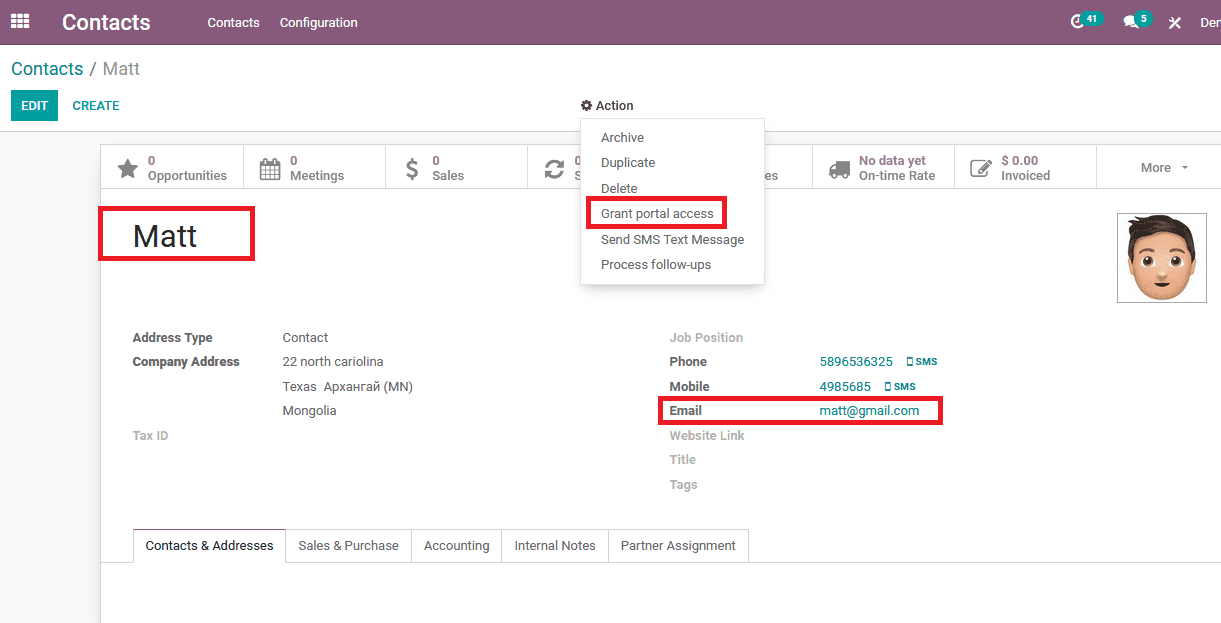Open the Configuration top menu
Image resolution: width=1221 pixels, height=623 pixels.
coord(319,22)
